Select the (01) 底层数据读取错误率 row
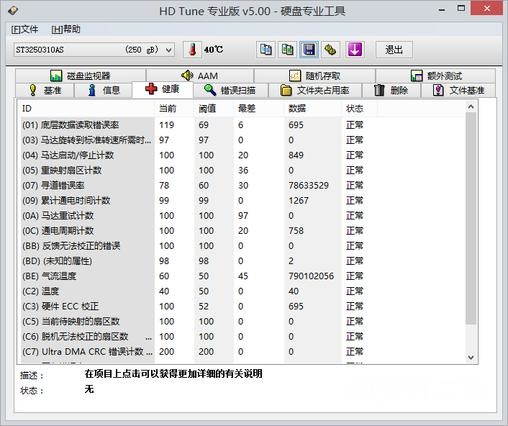Screen dimensions: 508x426 193,125
